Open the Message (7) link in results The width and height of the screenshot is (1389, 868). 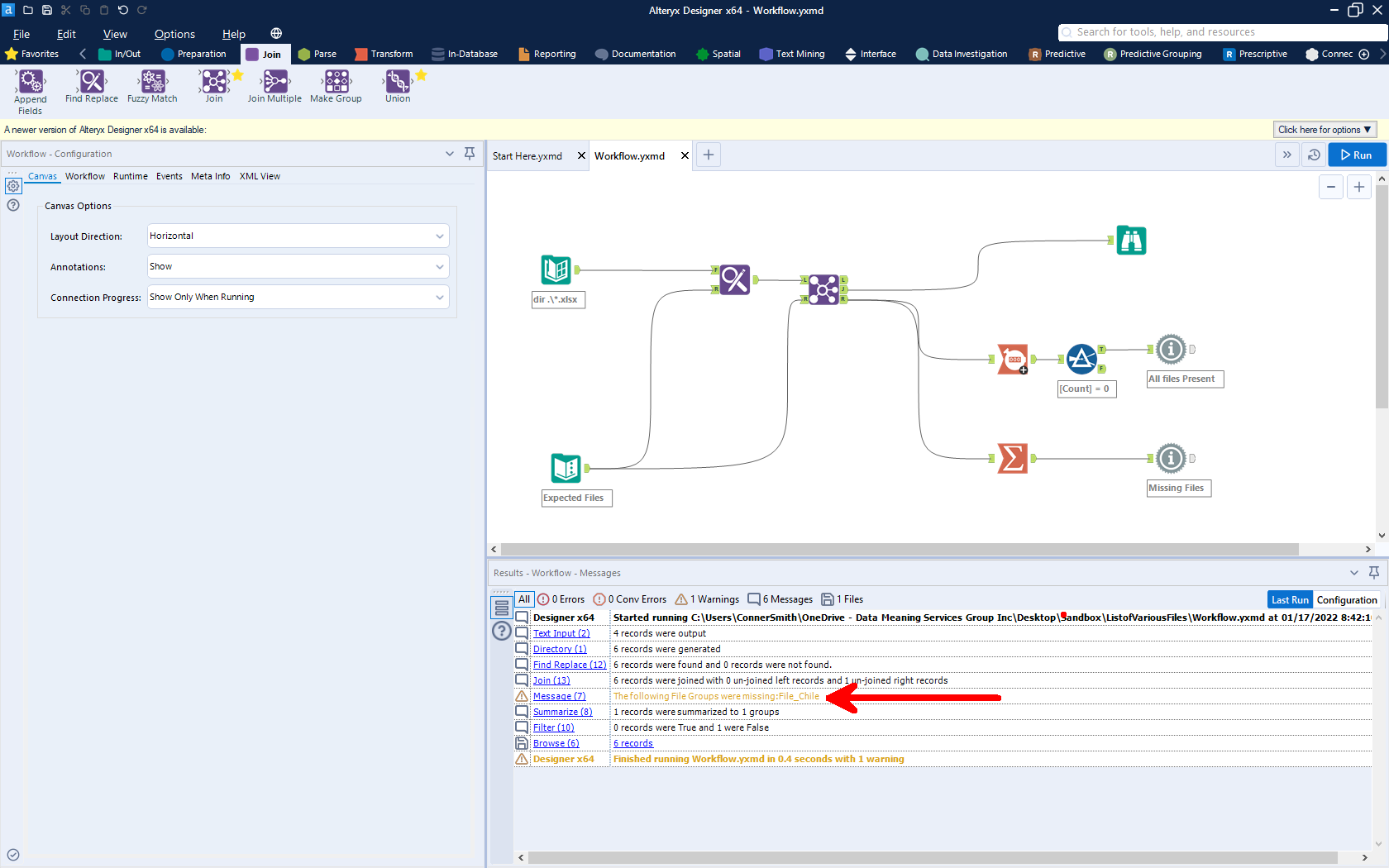tap(559, 695)
